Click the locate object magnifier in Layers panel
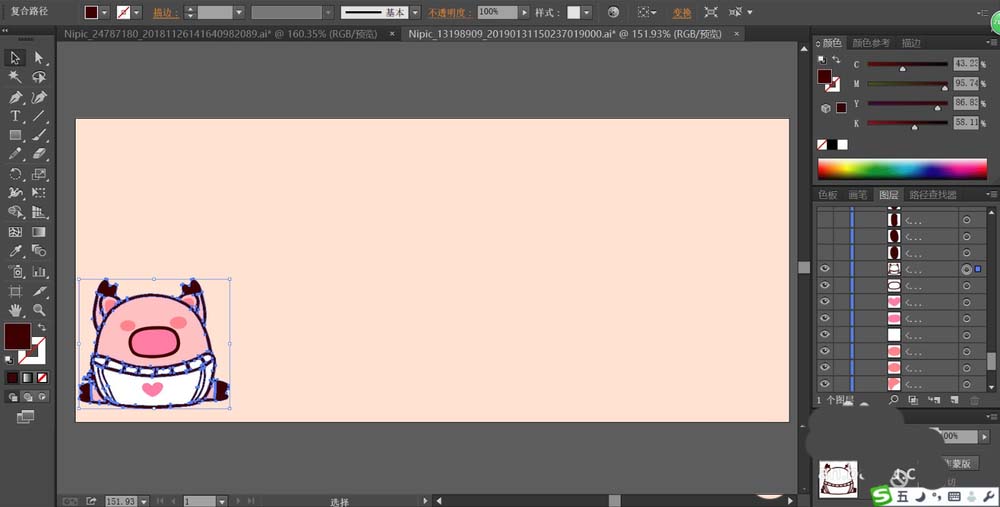1000x507 pixels. click(893, 400)
